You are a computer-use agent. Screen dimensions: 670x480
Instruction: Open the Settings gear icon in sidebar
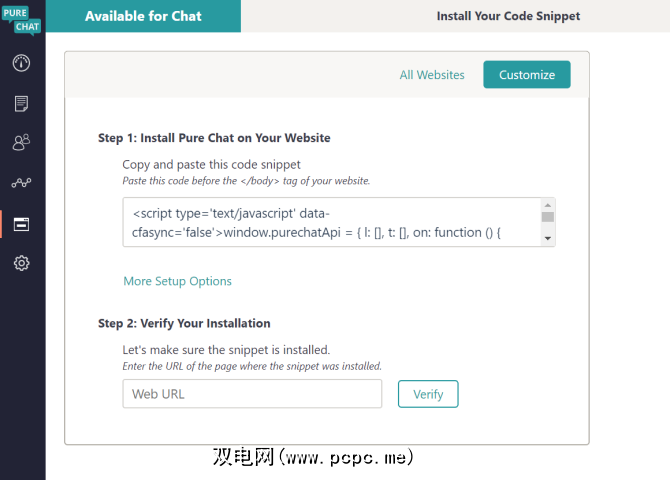coord(22,263)
